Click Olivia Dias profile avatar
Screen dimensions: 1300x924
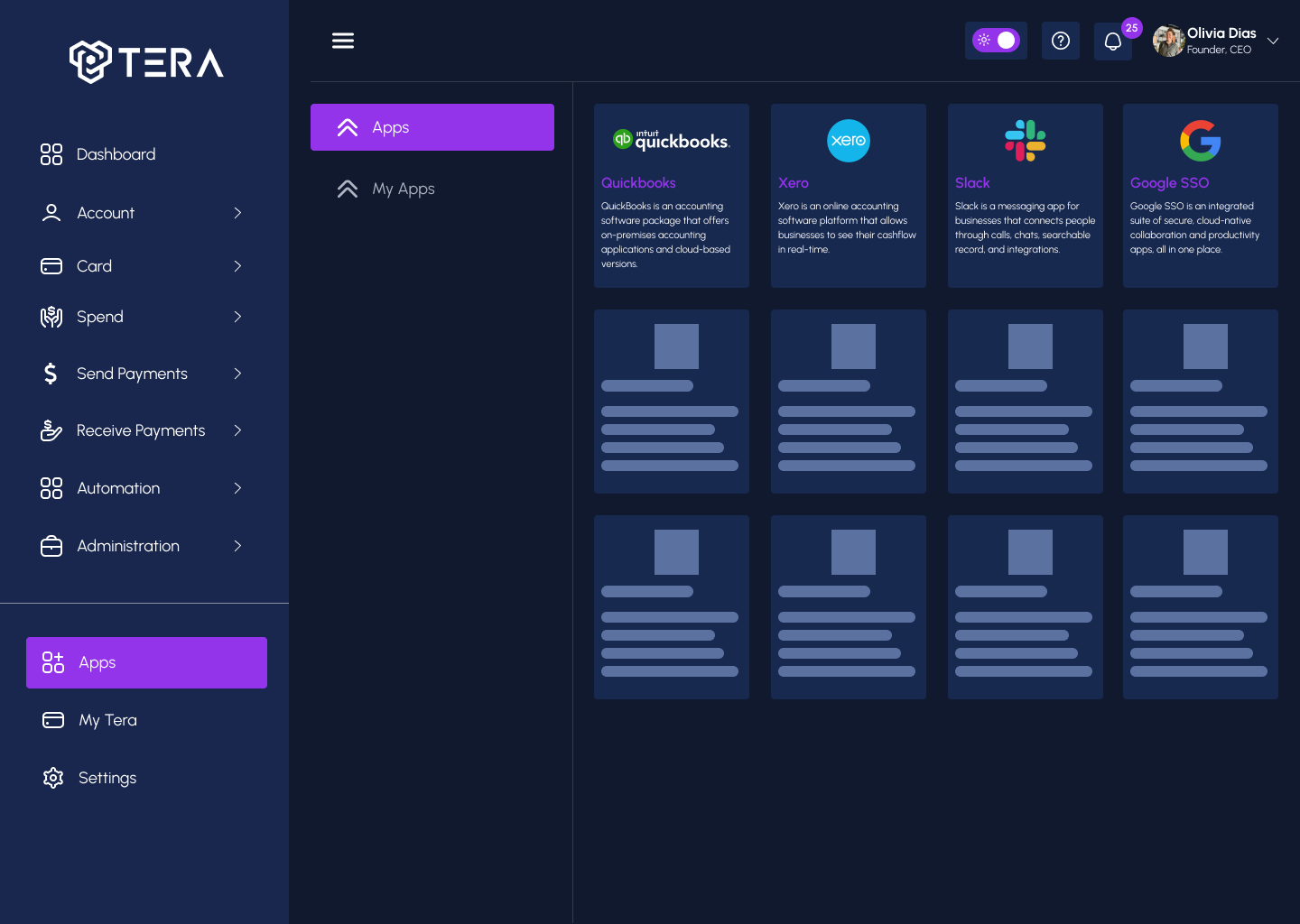click(1168, 41)
